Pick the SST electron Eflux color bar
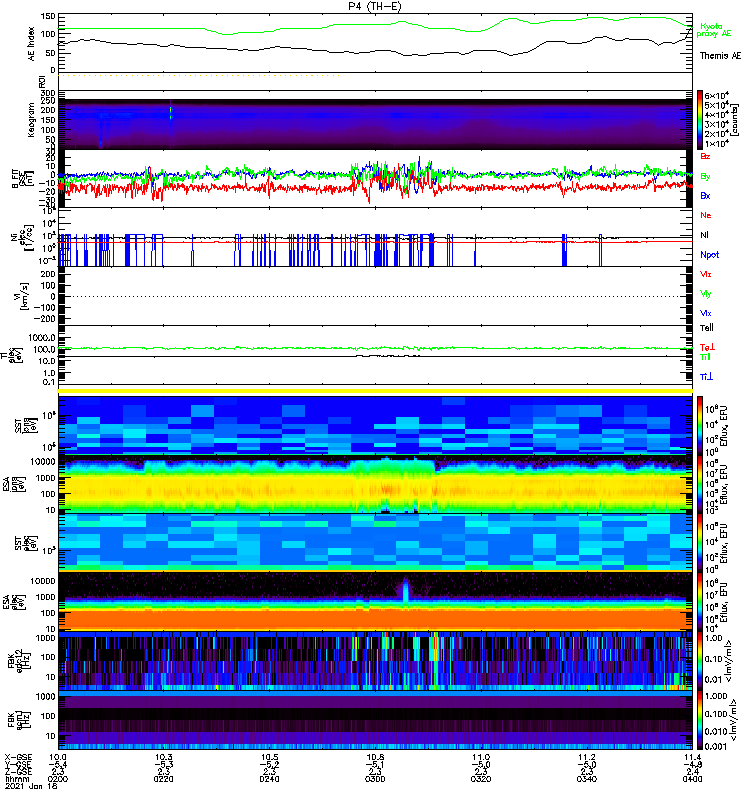750x800 pixels. [700, 542]
